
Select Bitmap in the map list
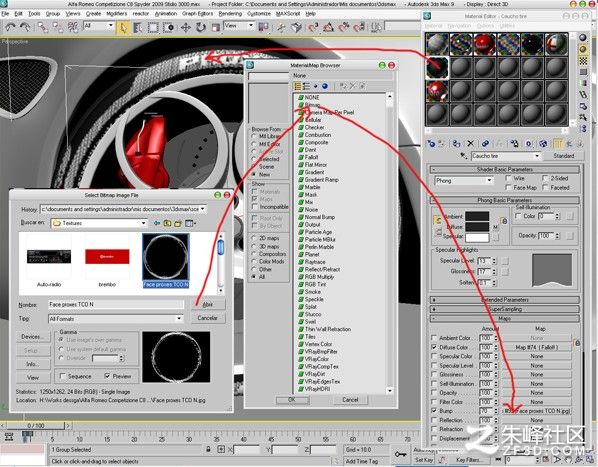point(312,105)
